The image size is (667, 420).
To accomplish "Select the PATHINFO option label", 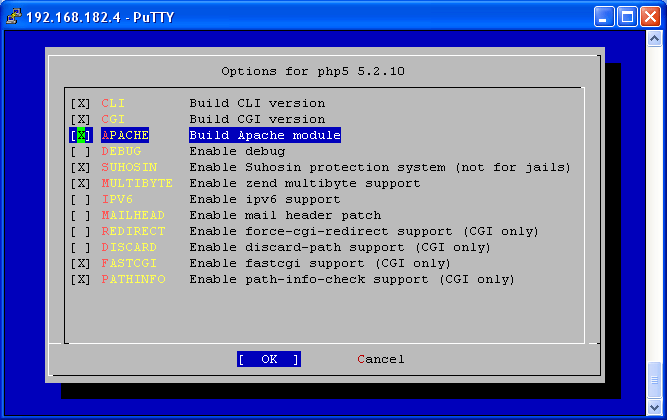I will [x=133, y=279].
